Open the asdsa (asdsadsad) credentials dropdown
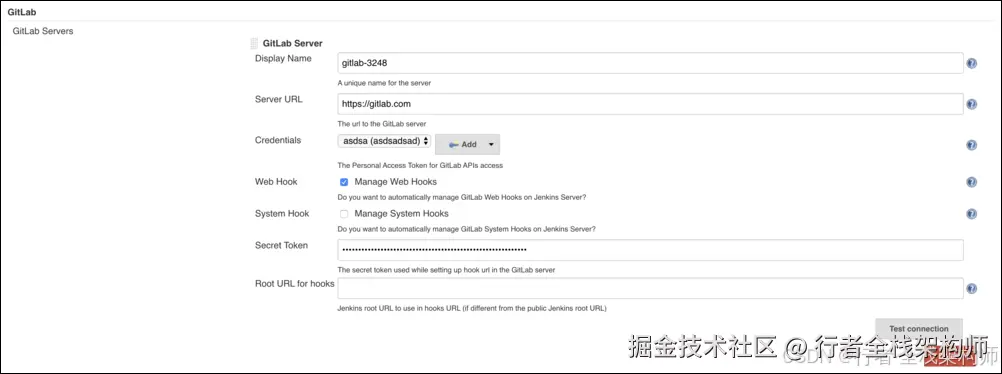 [384, 141]
